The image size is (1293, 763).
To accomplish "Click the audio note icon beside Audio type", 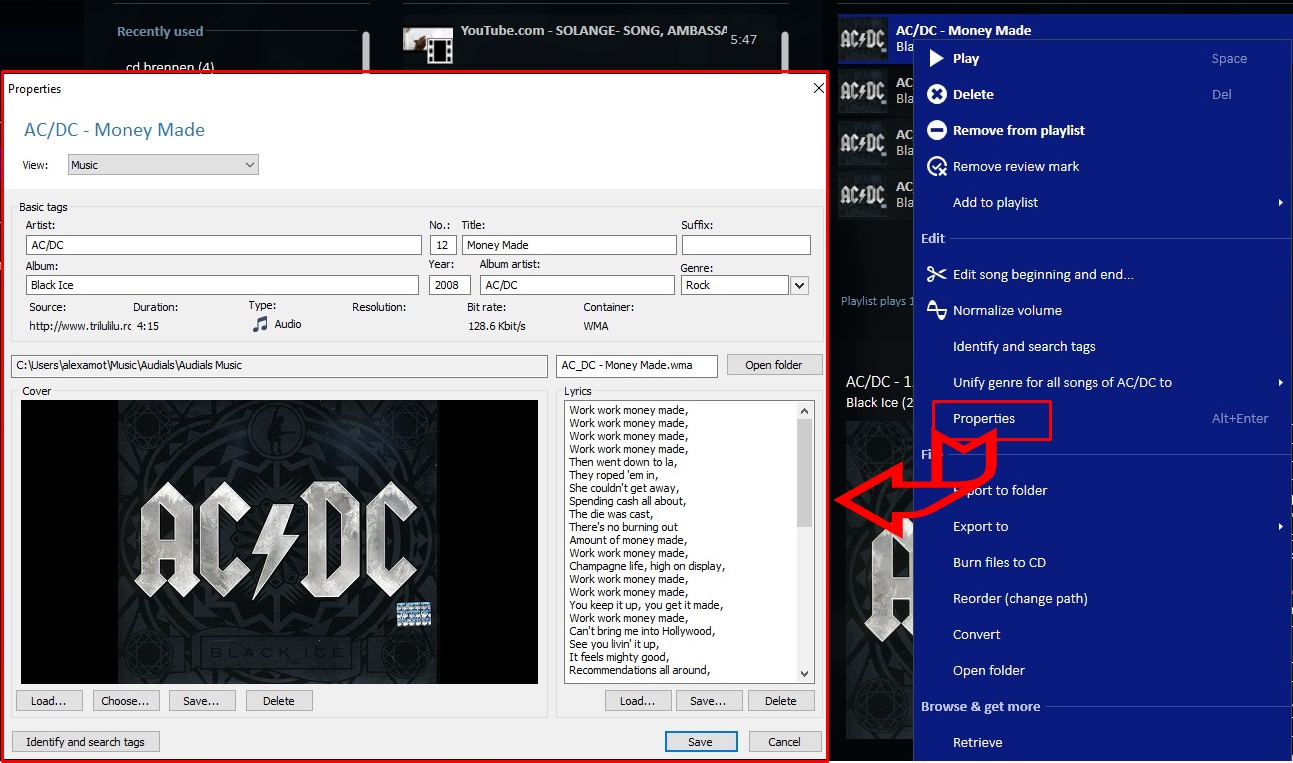I will pyautogui.click(x=261, y=324).
